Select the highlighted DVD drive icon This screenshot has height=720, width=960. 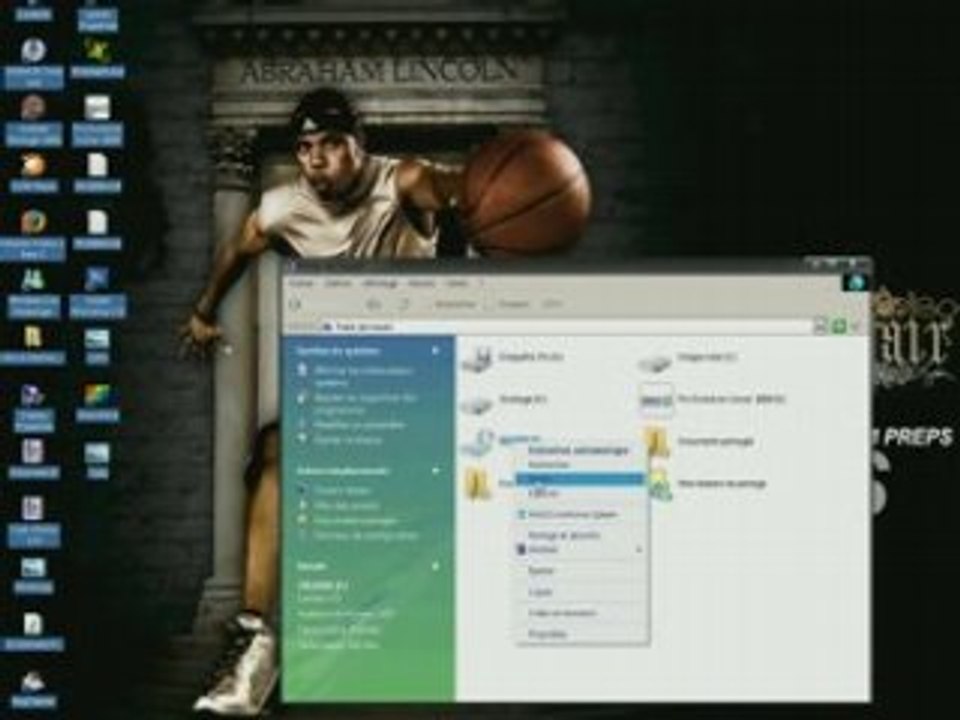[479, 443]
